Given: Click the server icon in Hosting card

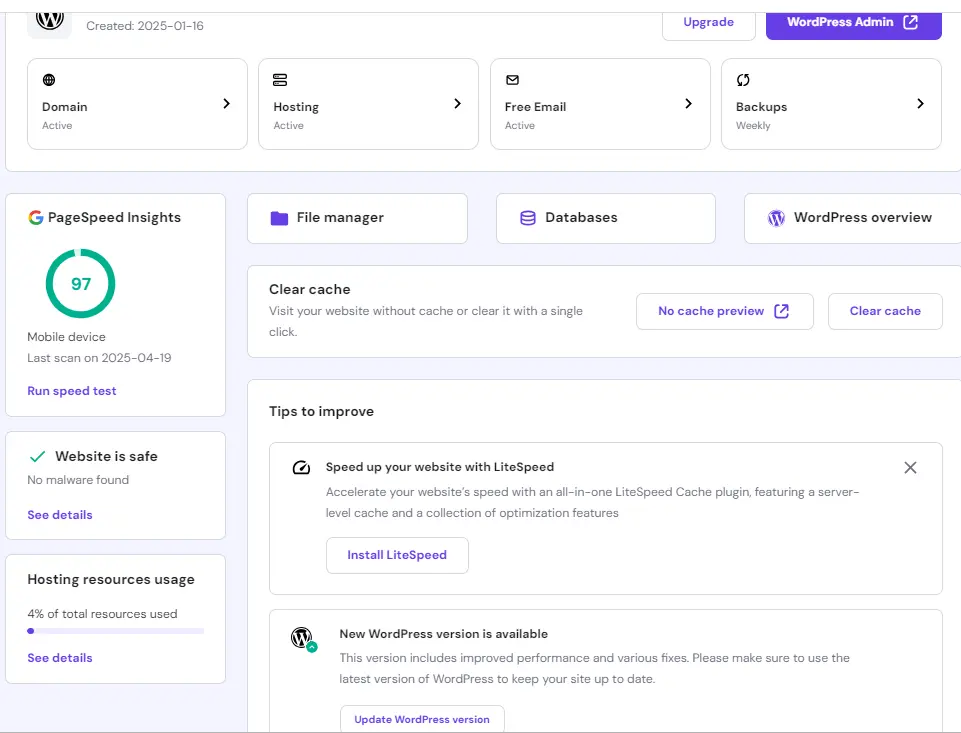Looking at the screenshot, I should [280, 80].
